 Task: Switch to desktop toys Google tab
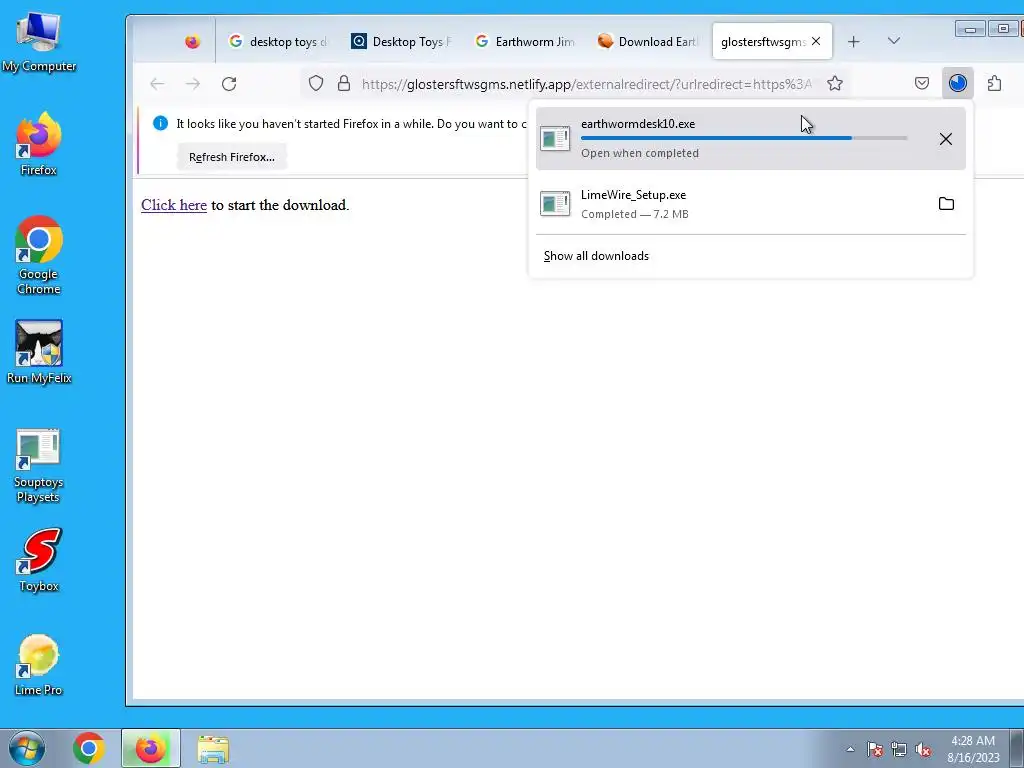(278, 42)
